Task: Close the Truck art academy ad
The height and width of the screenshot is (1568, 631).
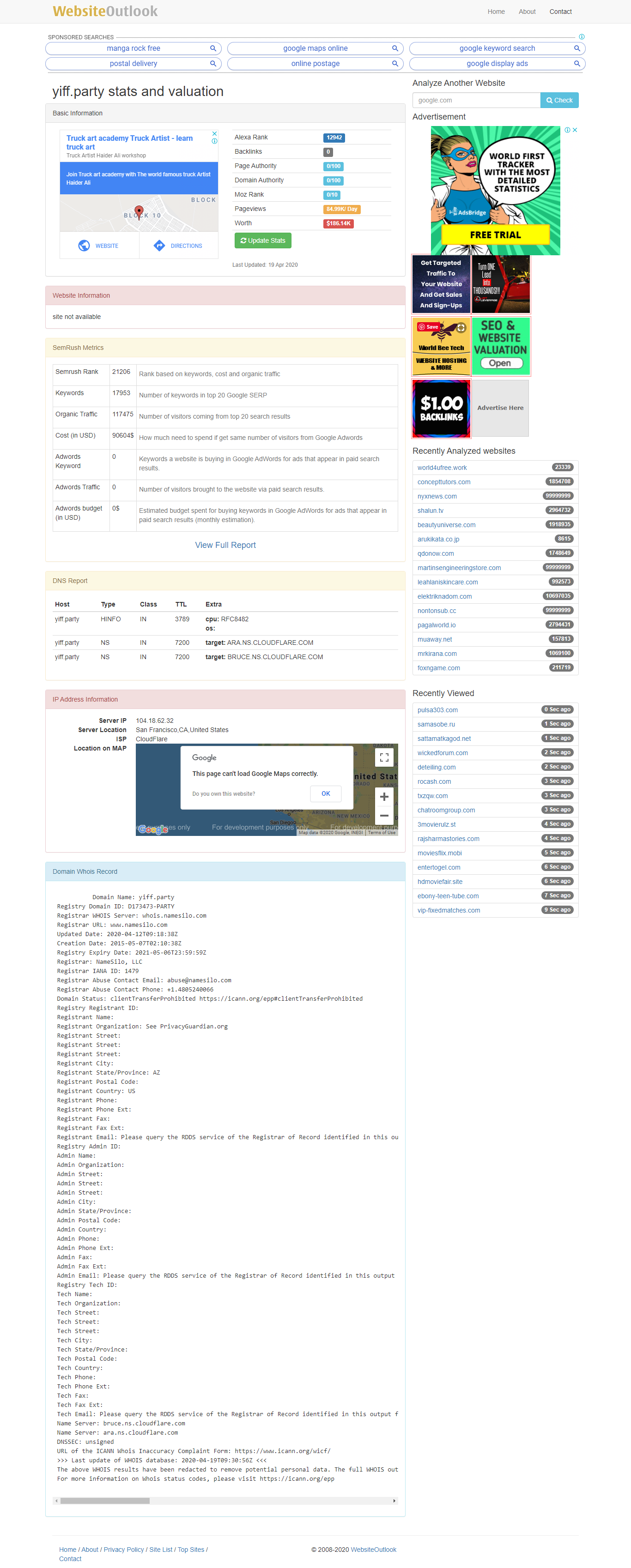Action: [214, 133]
